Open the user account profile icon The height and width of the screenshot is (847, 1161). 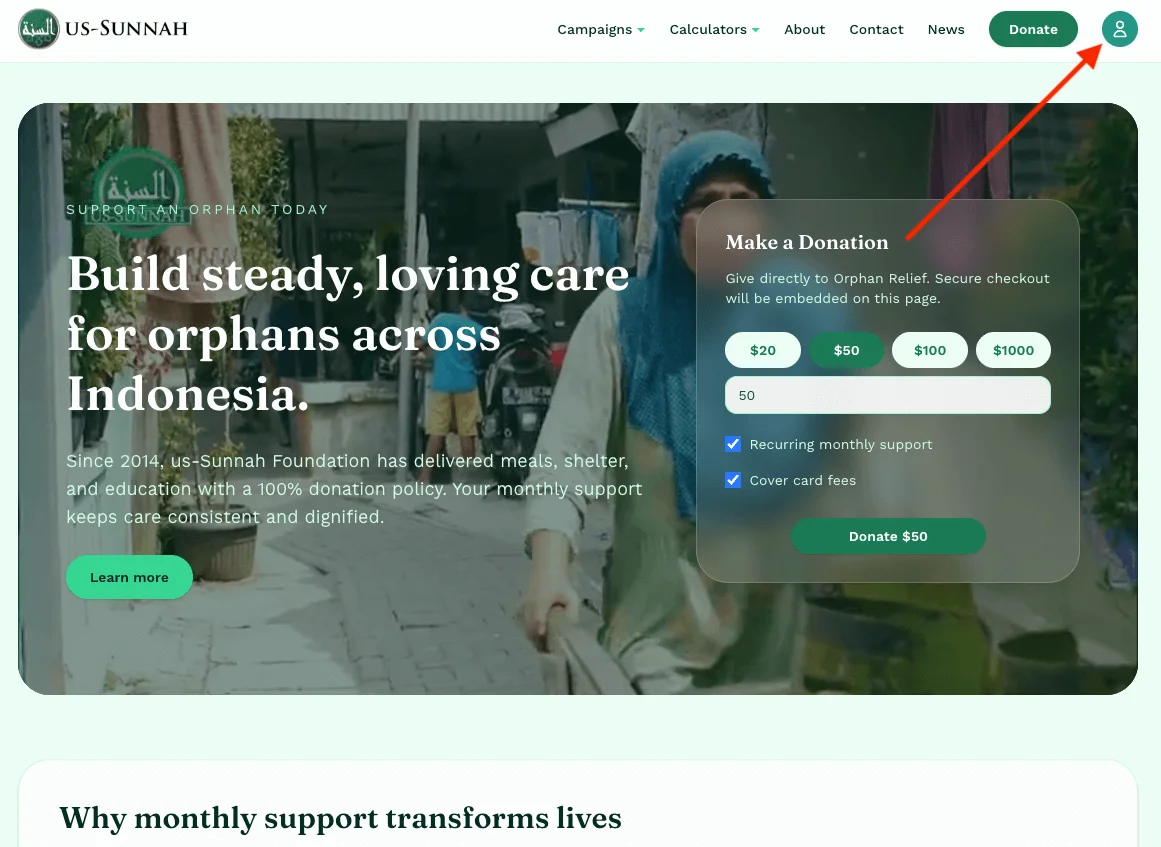pyautogui.click(x=1119, y=29)
